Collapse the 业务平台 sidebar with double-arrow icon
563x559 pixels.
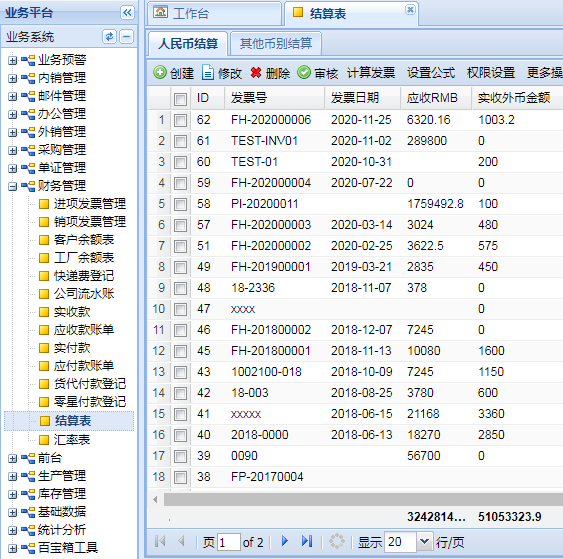tap(127, 13)
